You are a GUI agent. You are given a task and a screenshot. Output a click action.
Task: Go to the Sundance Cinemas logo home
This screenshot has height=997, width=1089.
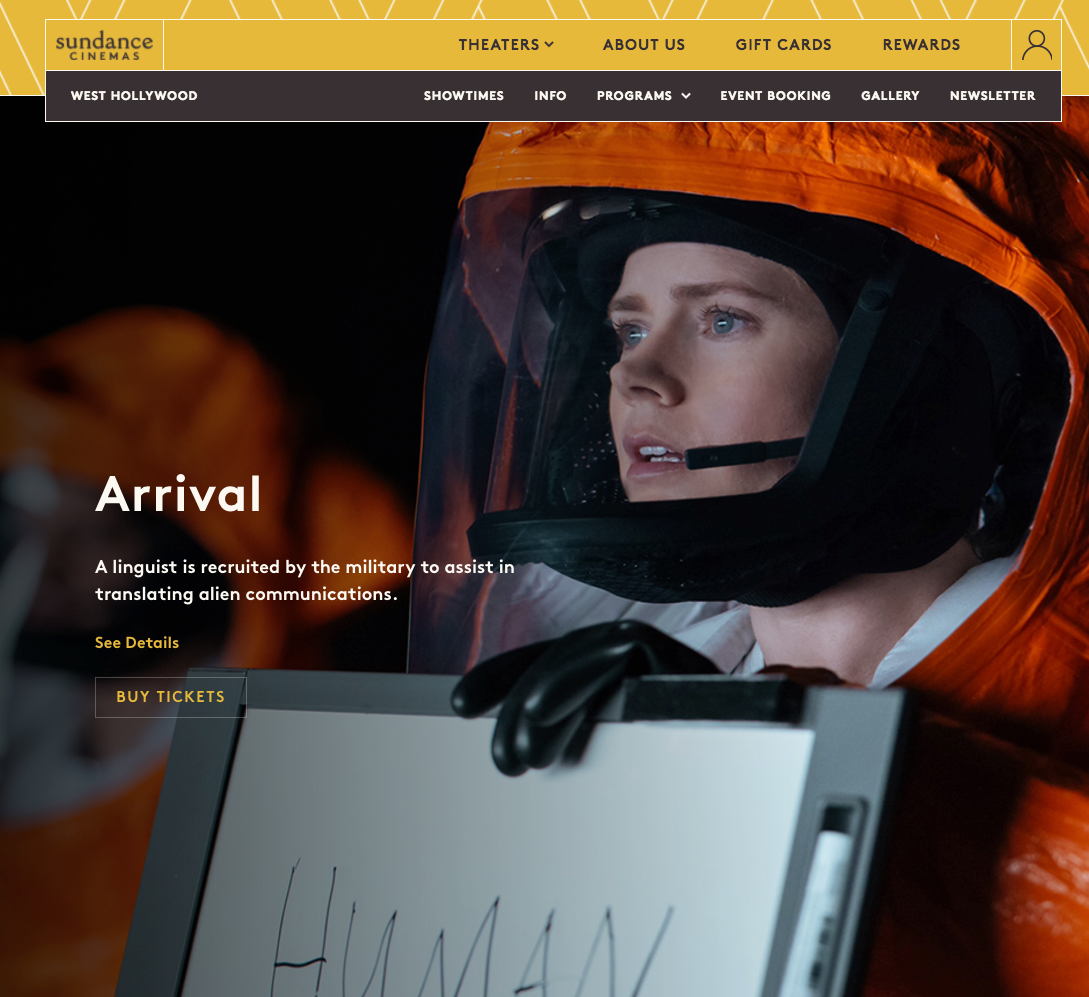105,45
